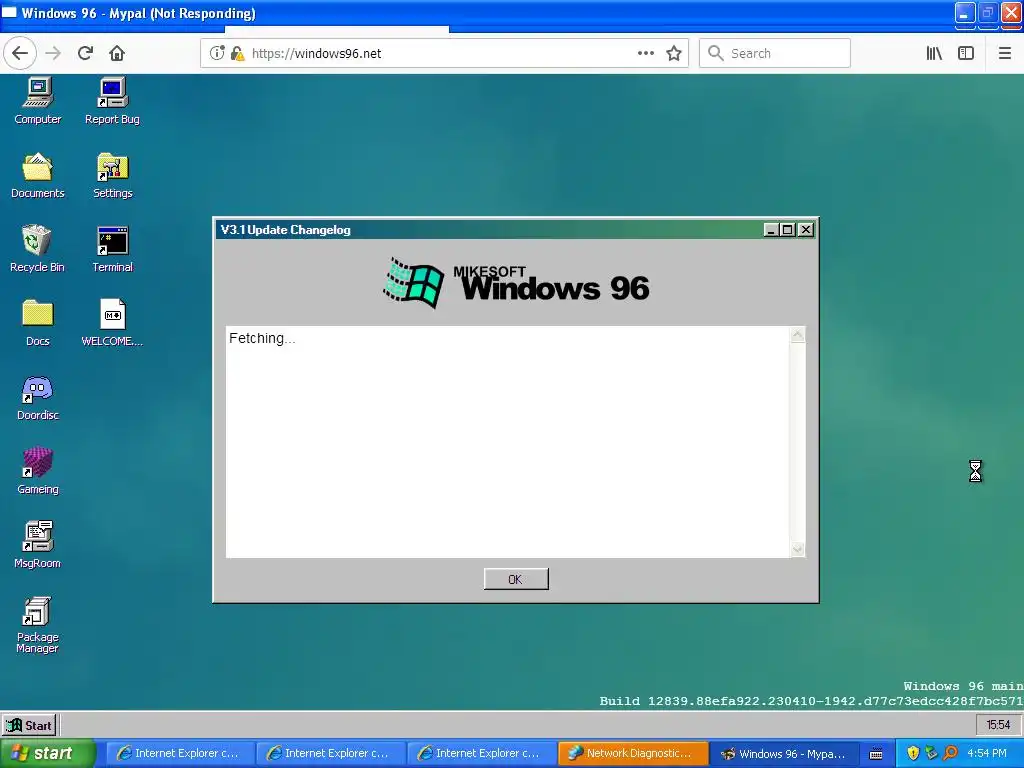
Task: Toggle the browser sidebar view
Action: (x=966, y=53)
